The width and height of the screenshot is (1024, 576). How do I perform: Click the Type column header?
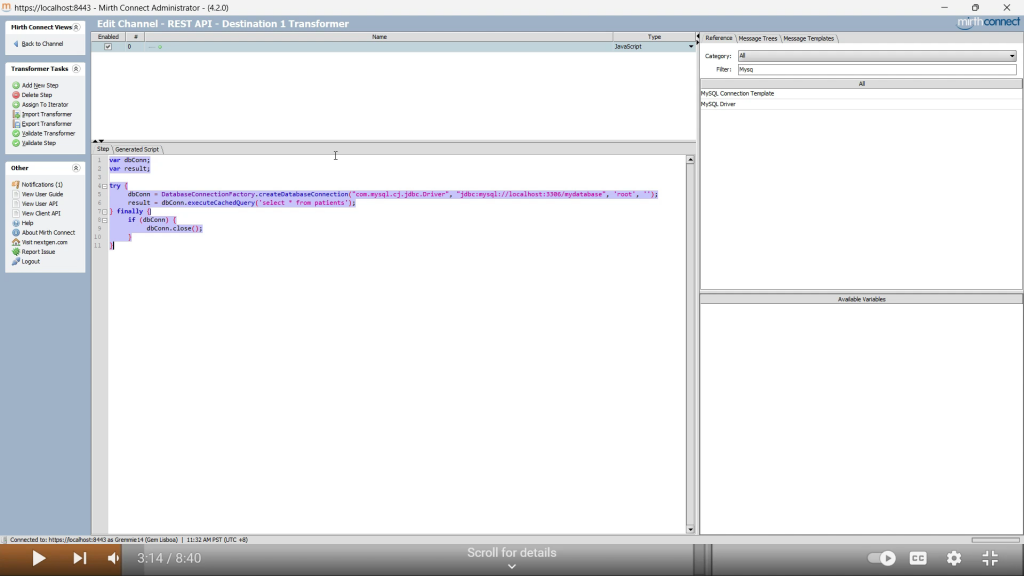654,37
